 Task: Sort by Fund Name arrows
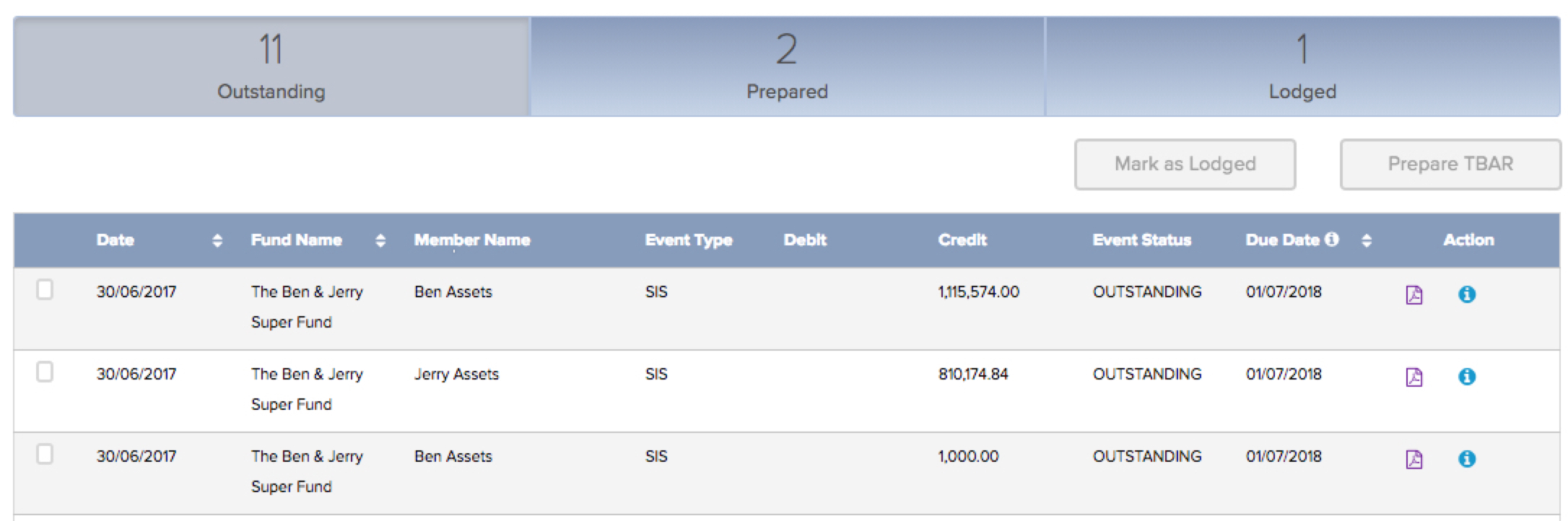pos(380,241)
